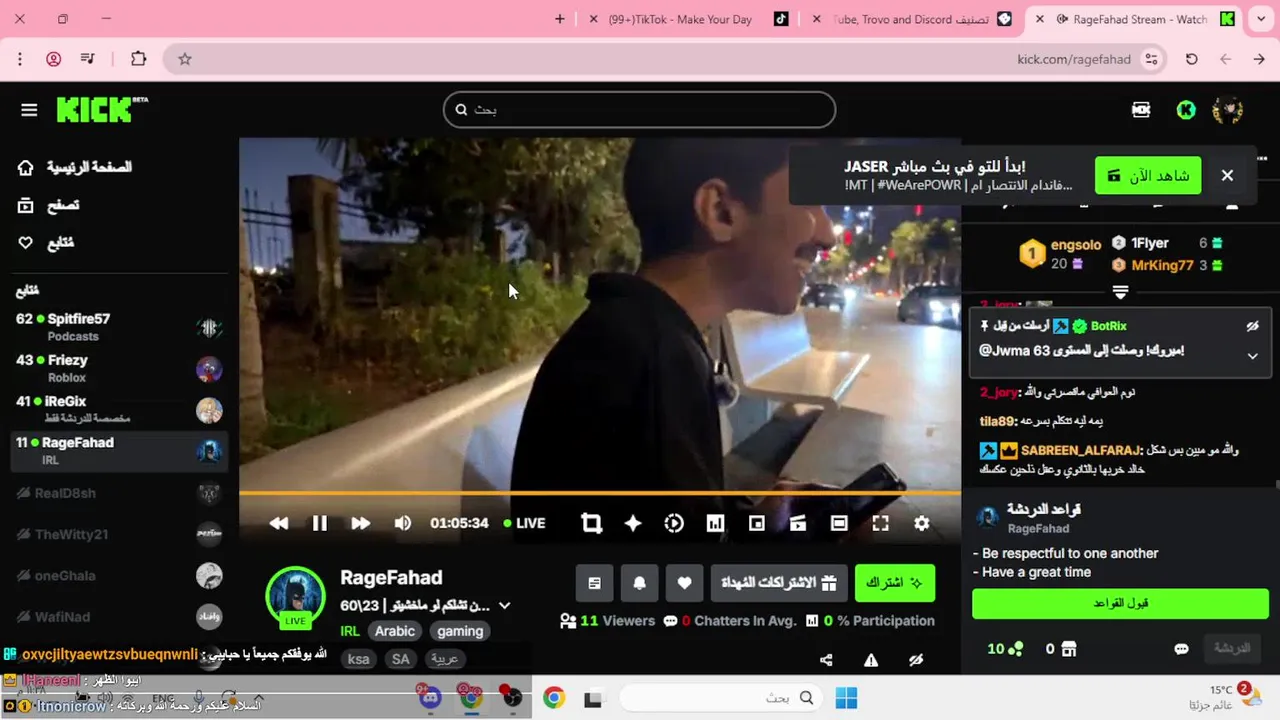
Task: Pause the live stream
Action: point(320,523)
